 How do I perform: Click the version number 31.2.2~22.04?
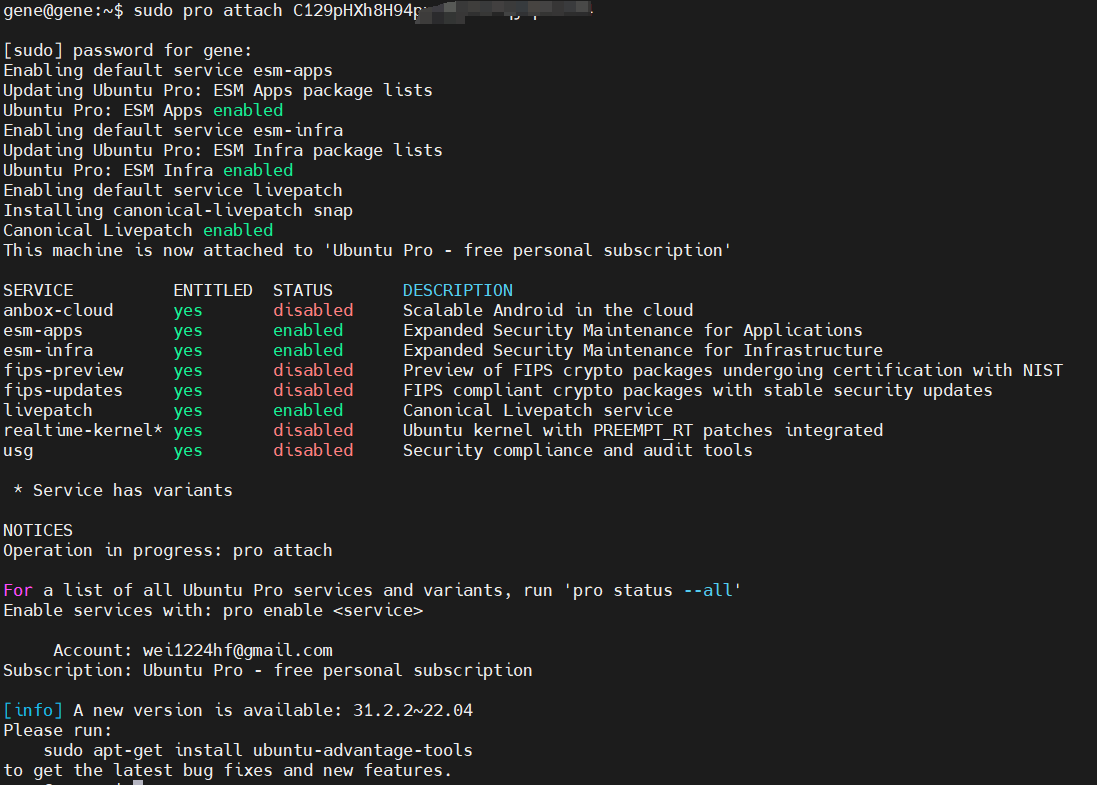413,710
